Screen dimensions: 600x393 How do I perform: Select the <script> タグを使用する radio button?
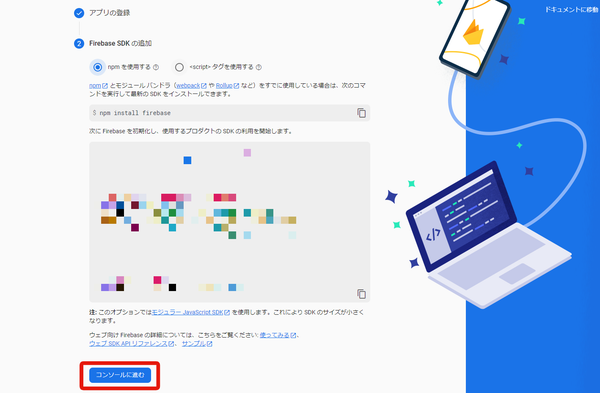click(x=179, y=67)
